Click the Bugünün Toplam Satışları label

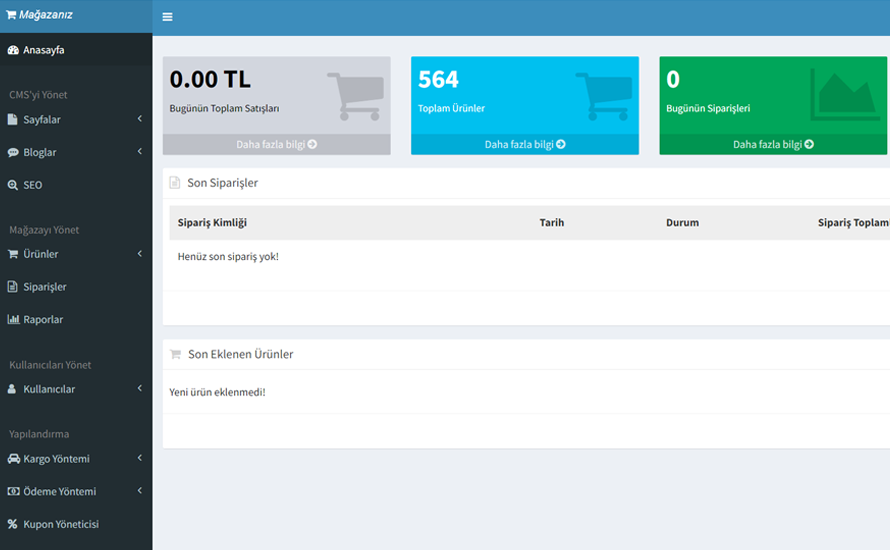[224, 108]
